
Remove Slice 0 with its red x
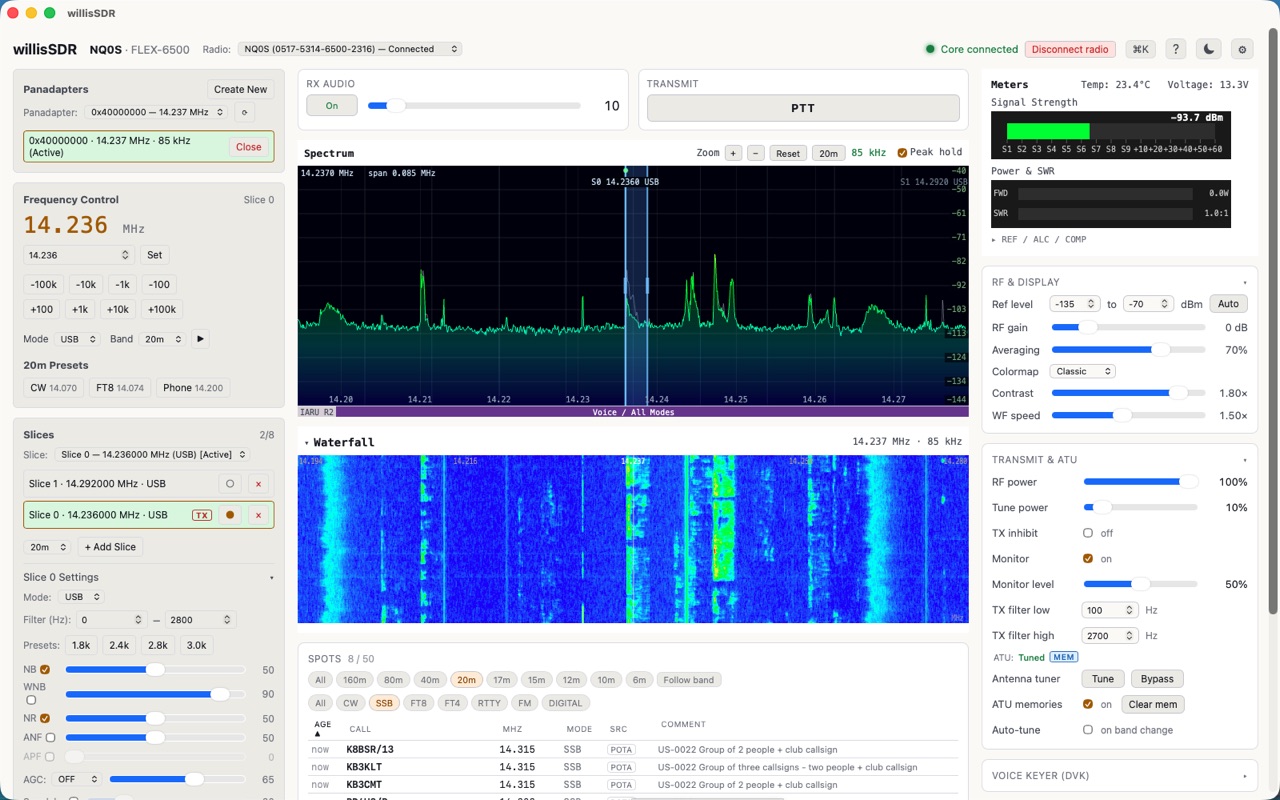tap(258, 515)
